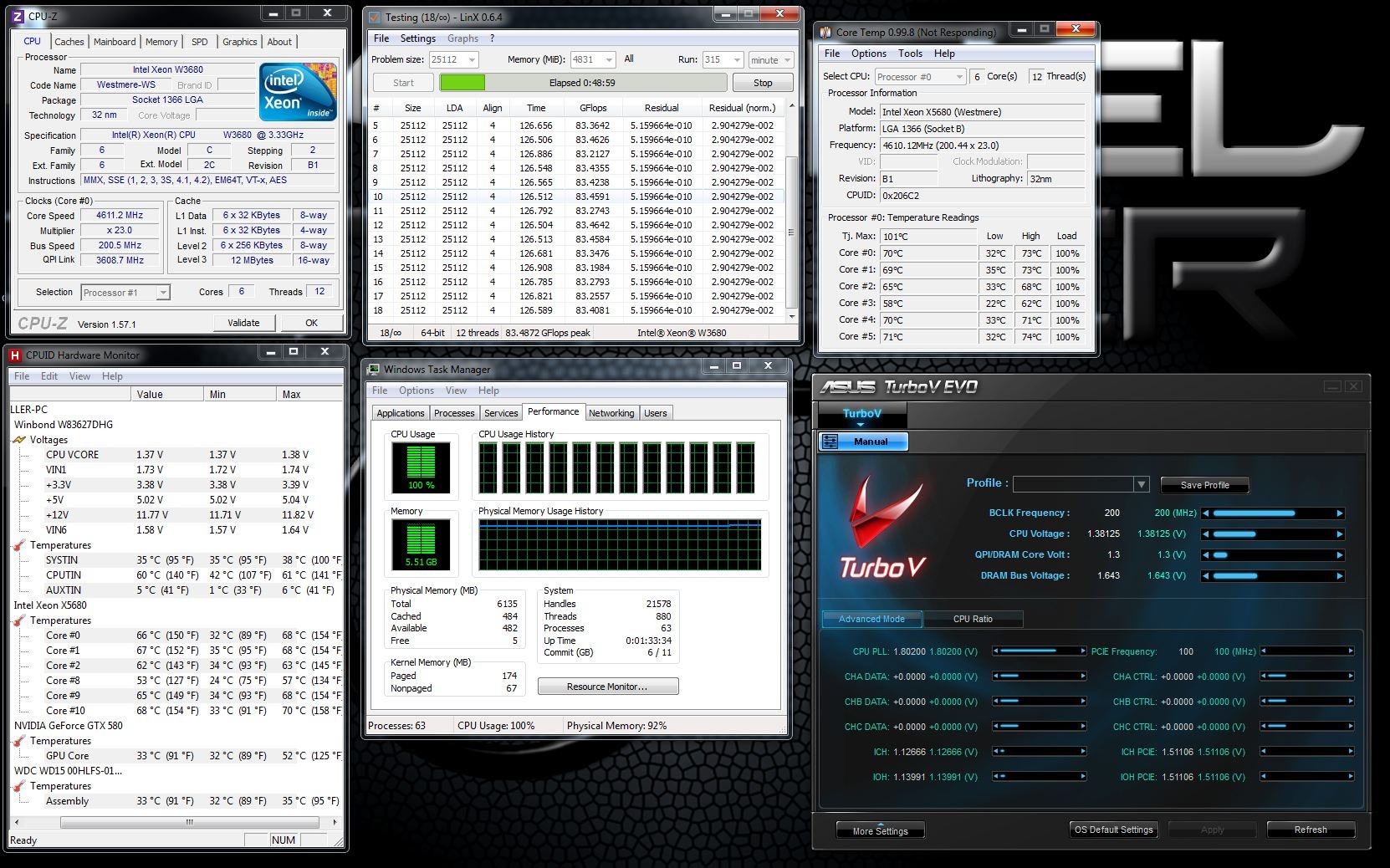
Task: Click the Intel Xeon logo in CPU-Z
Action: click(x=297, y=92)
